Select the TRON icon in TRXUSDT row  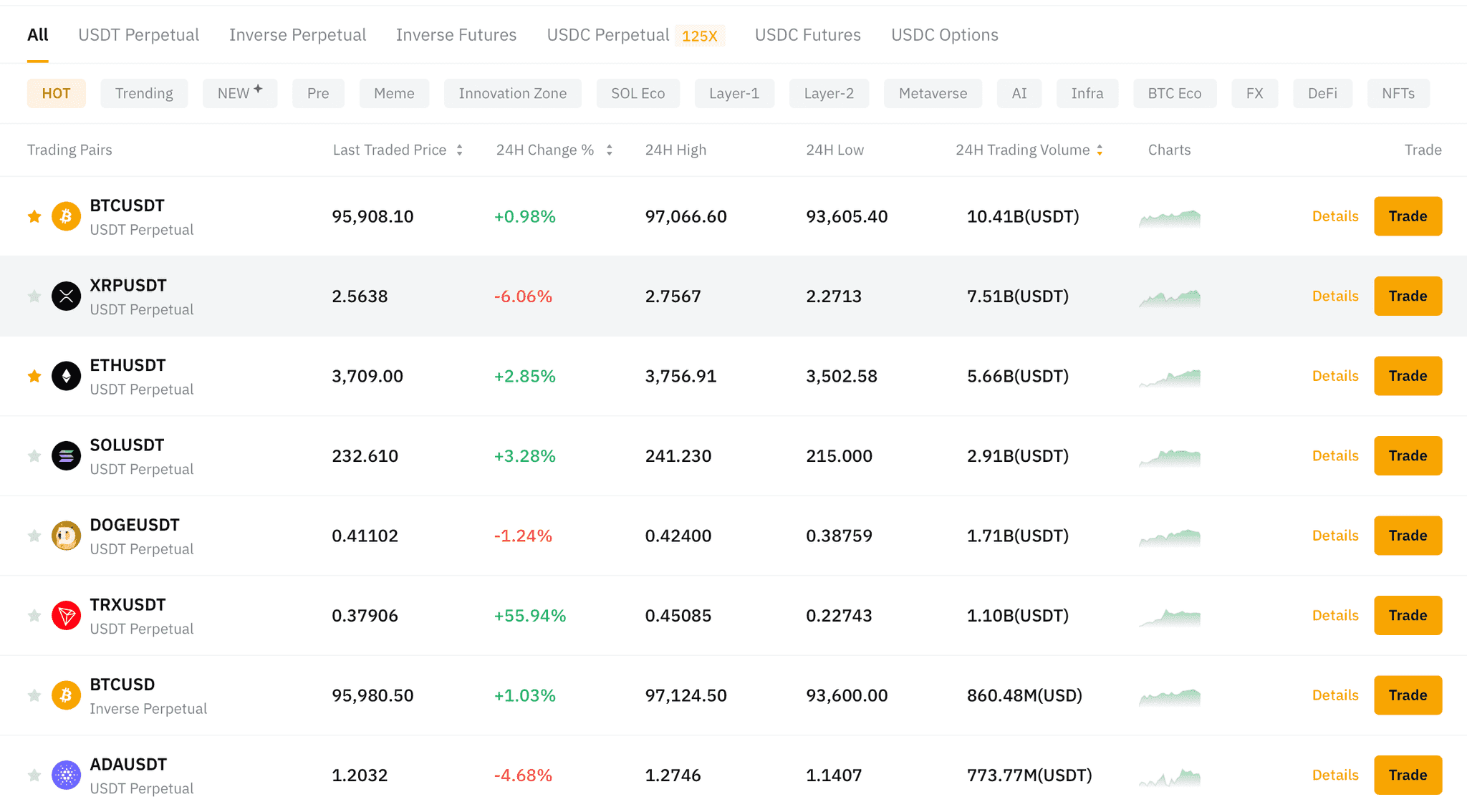pyautogui.click(x=66, y=615)
